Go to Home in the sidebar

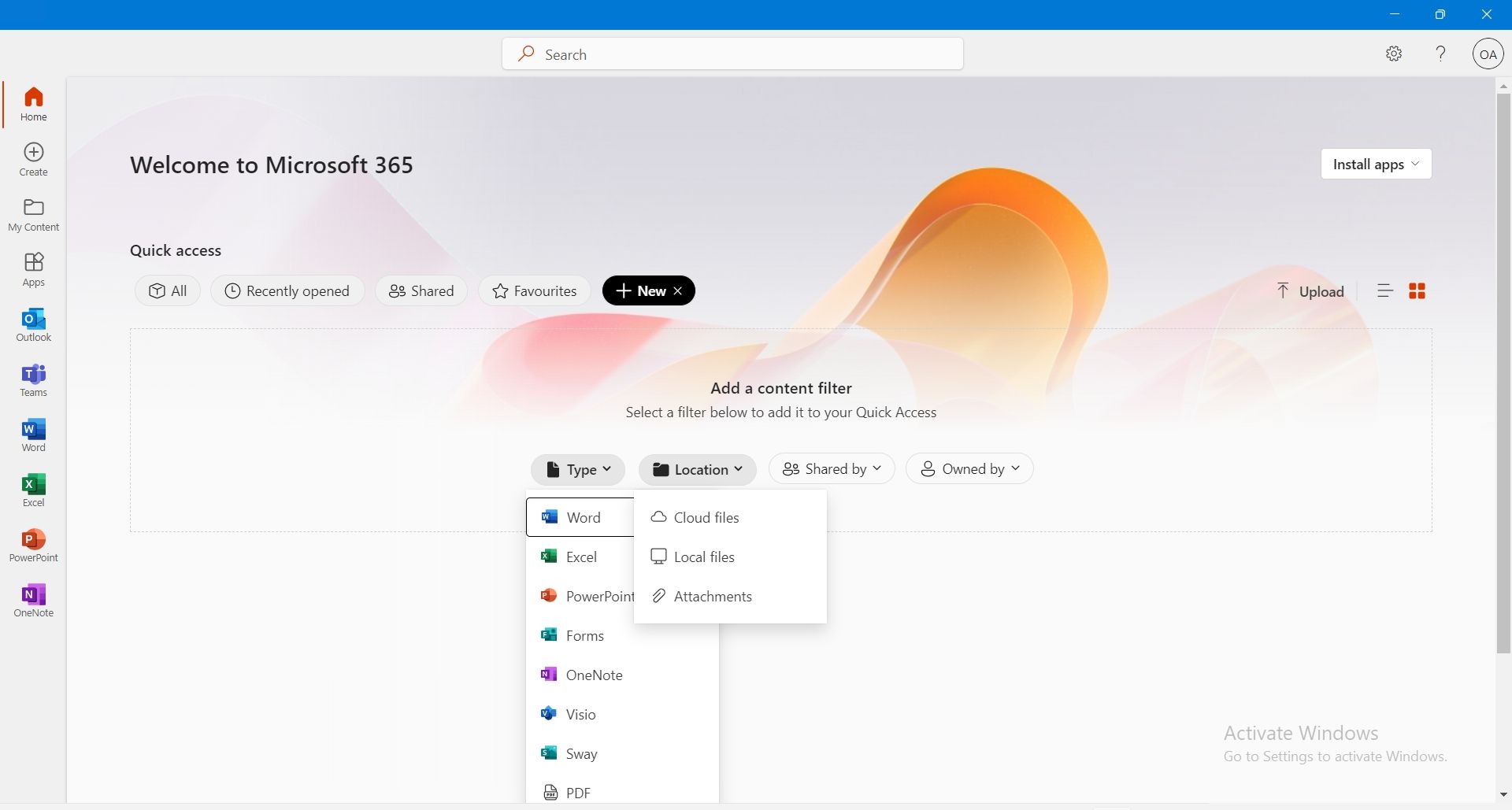34,104
